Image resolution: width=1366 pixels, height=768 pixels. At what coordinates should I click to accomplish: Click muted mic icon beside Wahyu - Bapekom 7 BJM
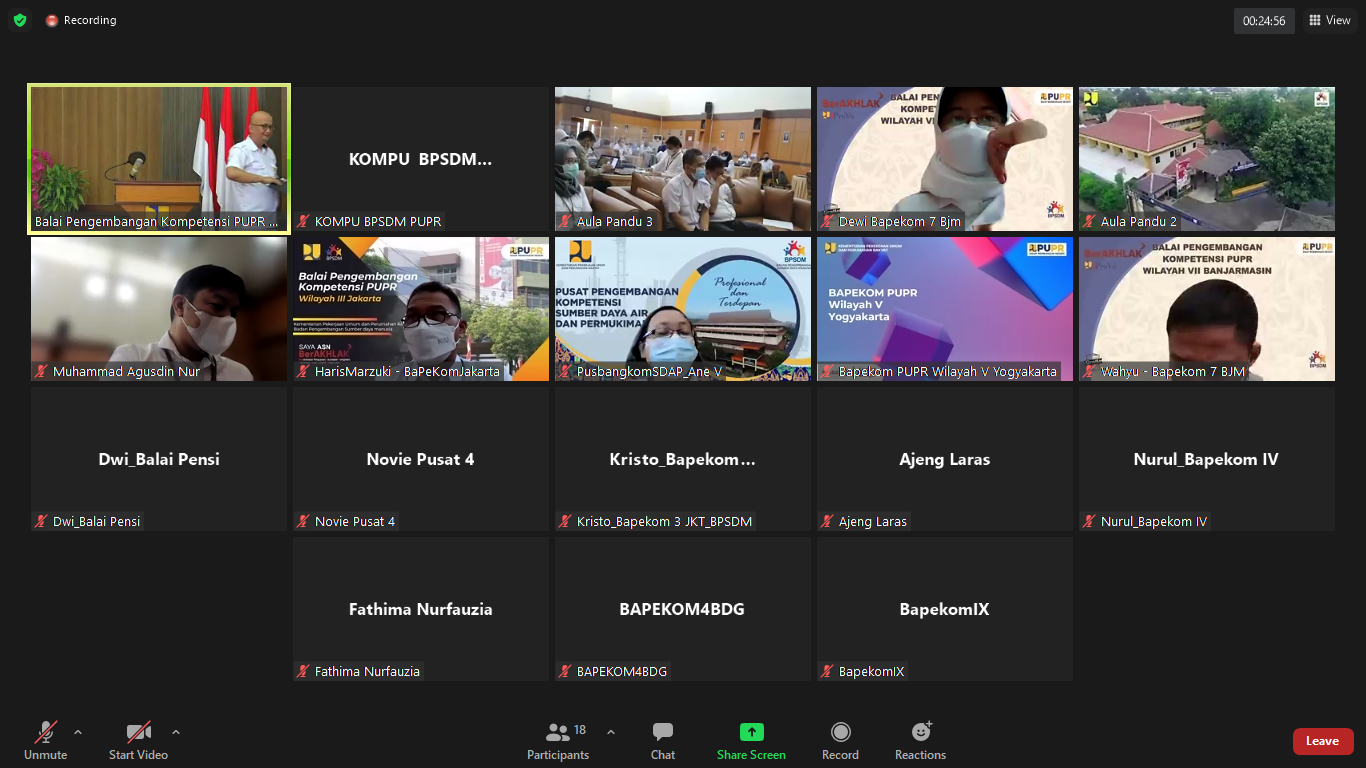point(1090,372)
